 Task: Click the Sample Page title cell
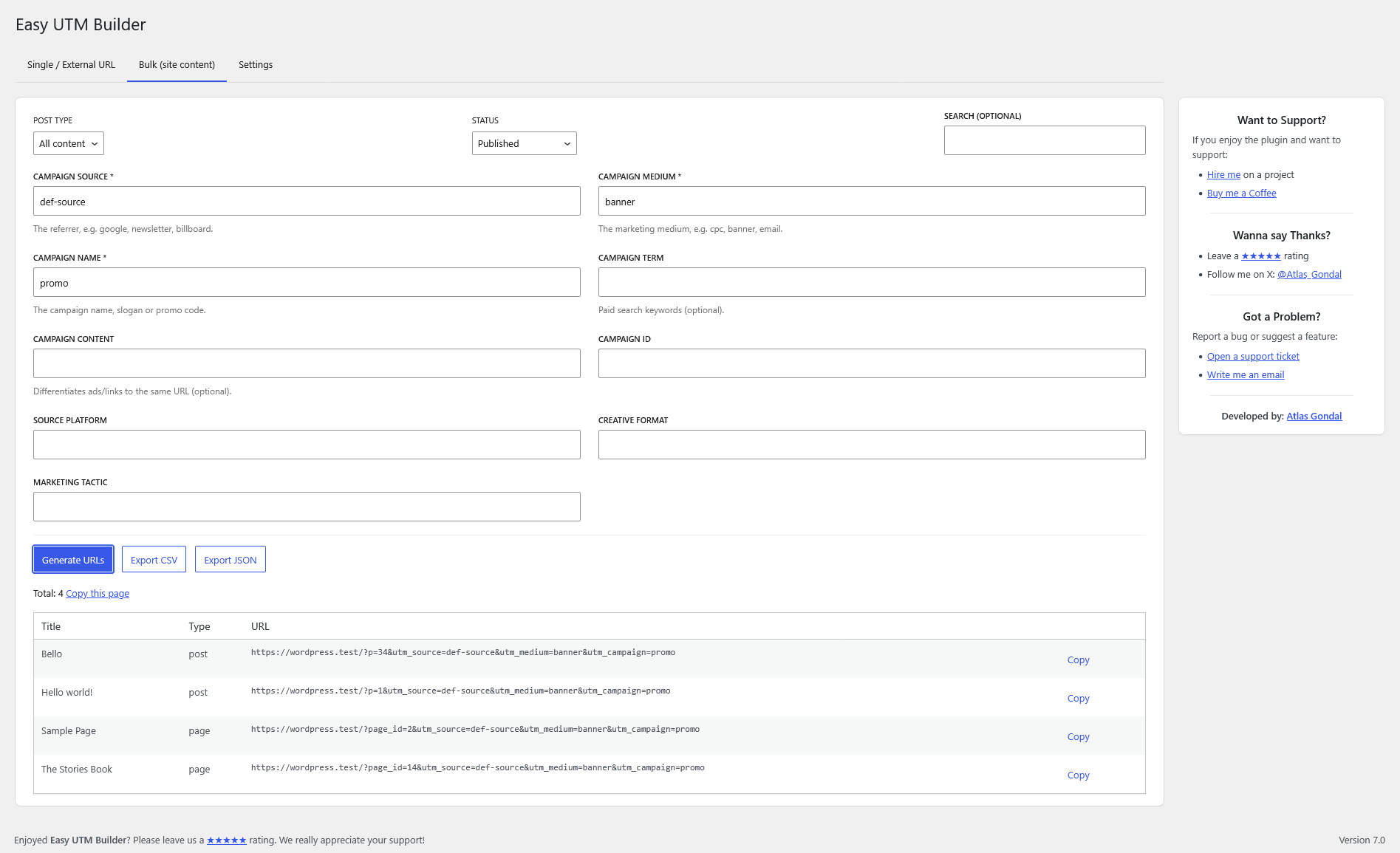(69, 731)
